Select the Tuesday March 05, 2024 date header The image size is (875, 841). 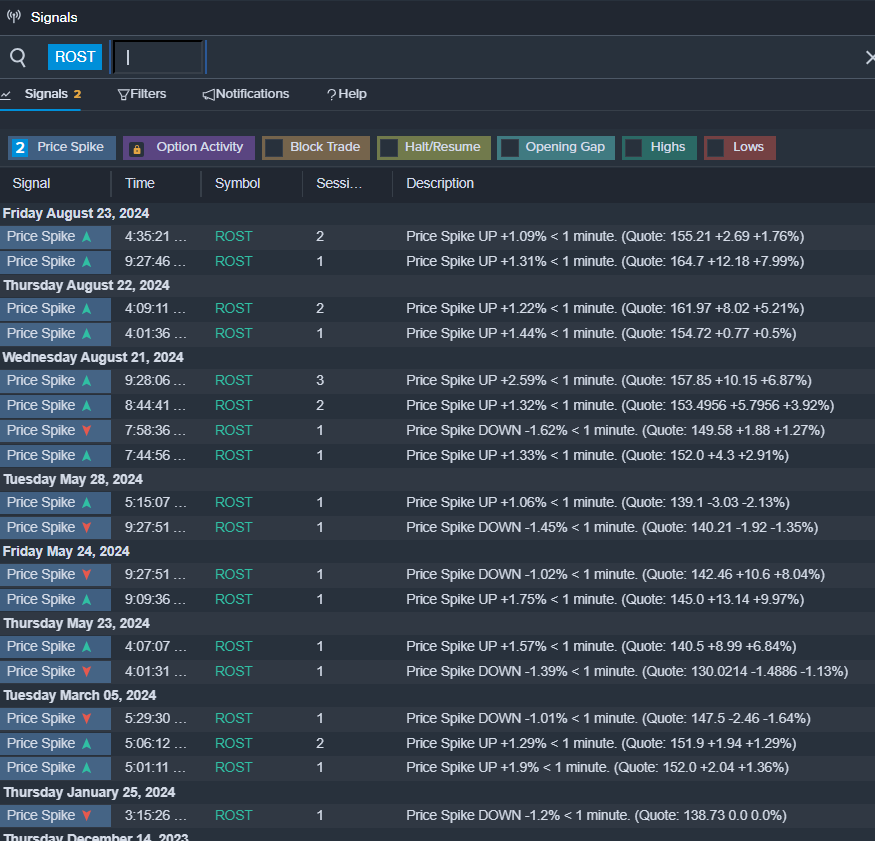tap(80, 695)
